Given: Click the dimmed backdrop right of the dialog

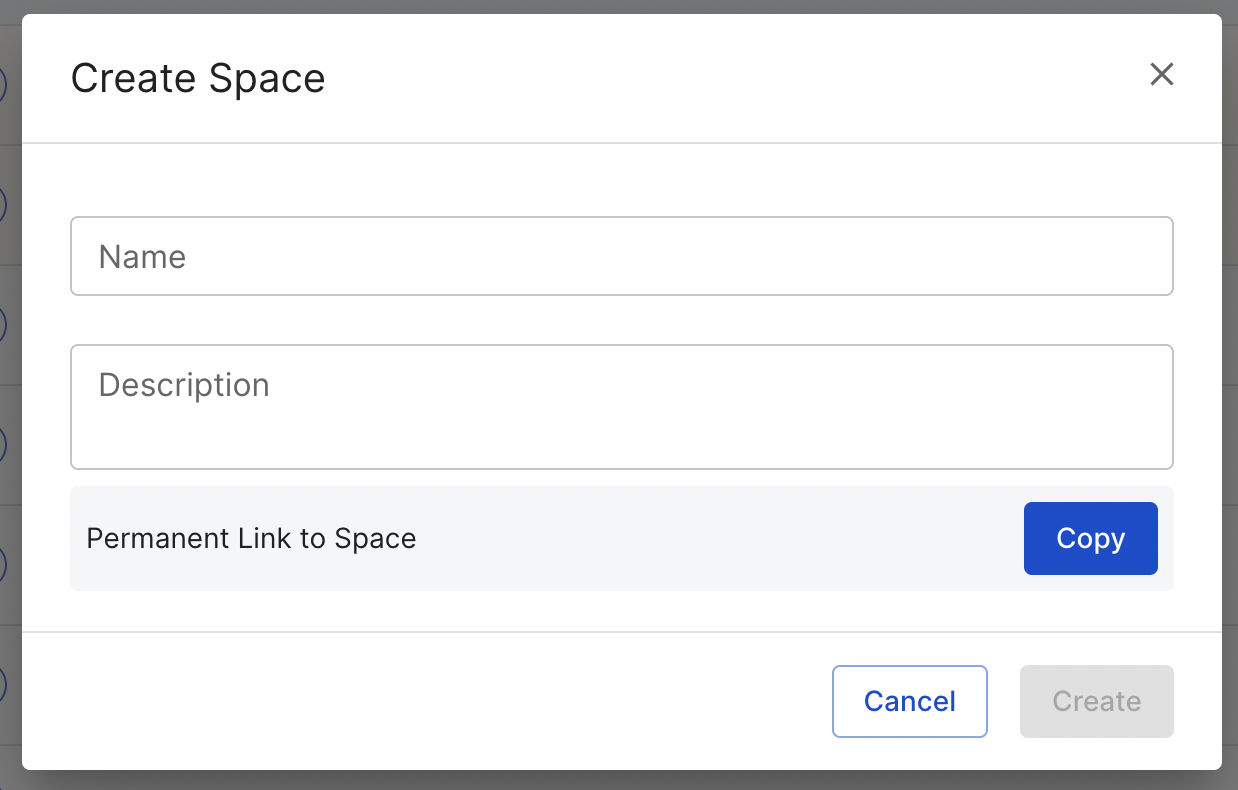Looking at the screenshot, I should (1230, 400).
